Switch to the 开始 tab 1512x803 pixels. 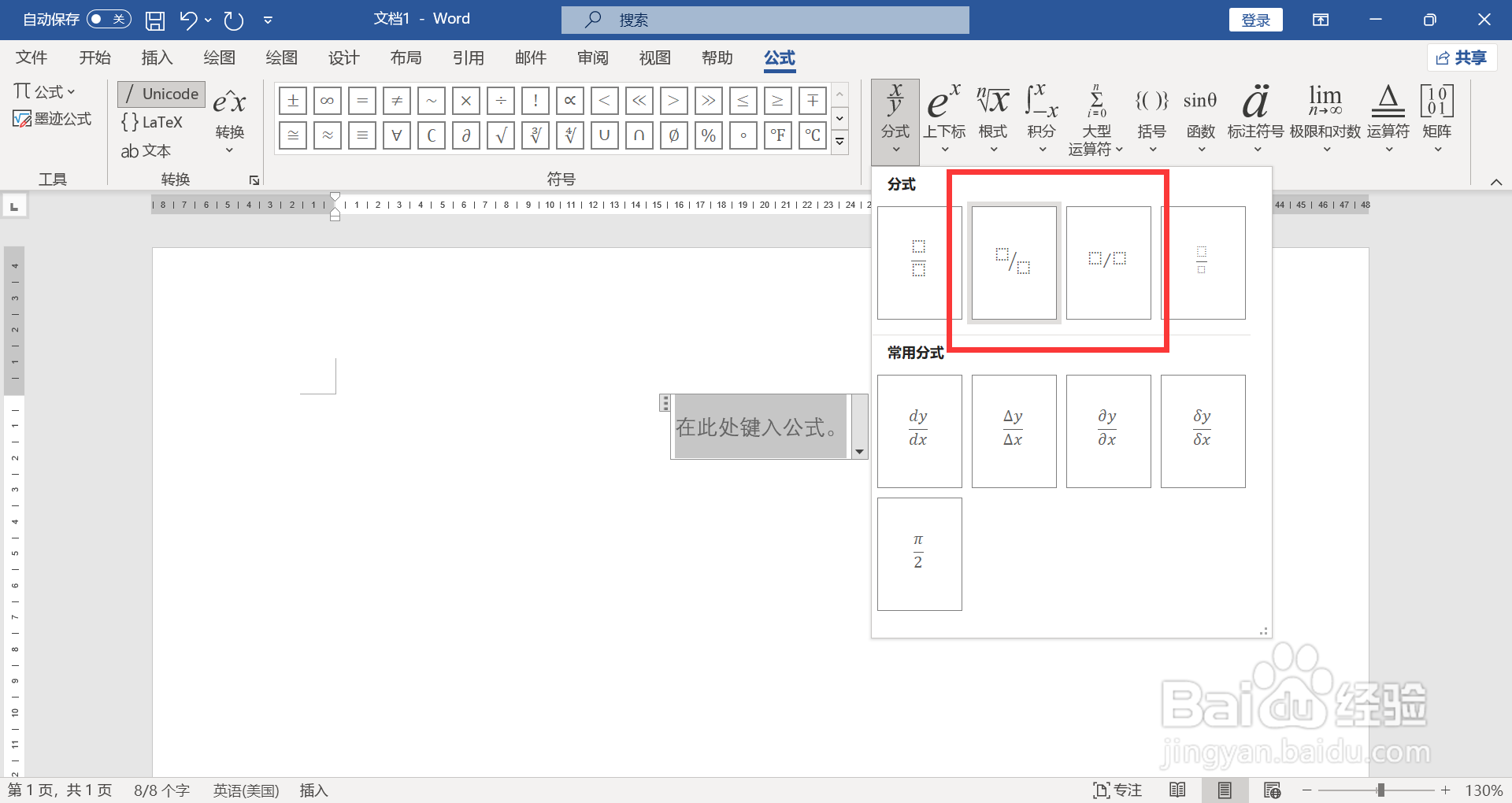(x=95, y=57)
